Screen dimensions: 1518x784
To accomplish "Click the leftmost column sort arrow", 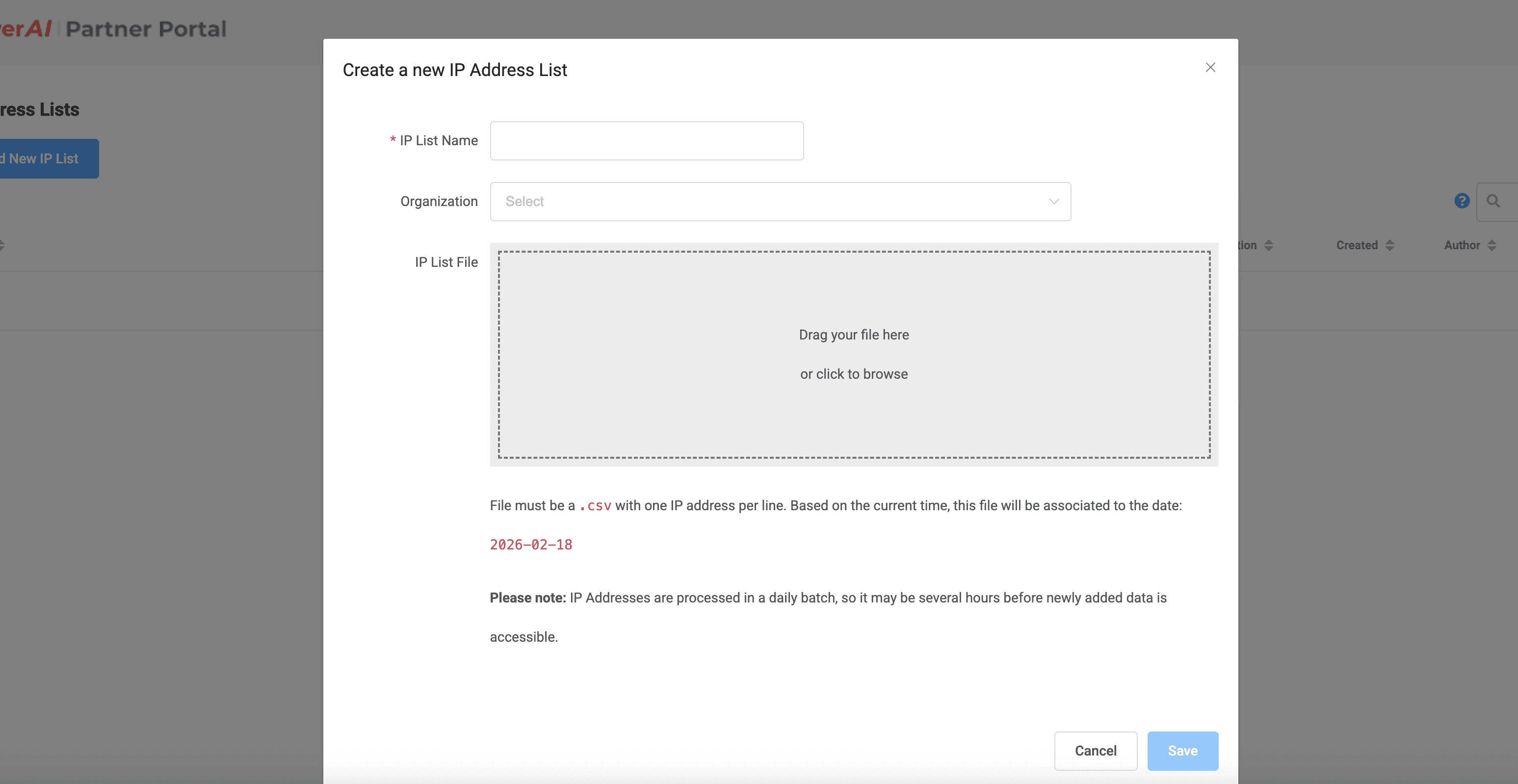I will (x=2, y=245).
